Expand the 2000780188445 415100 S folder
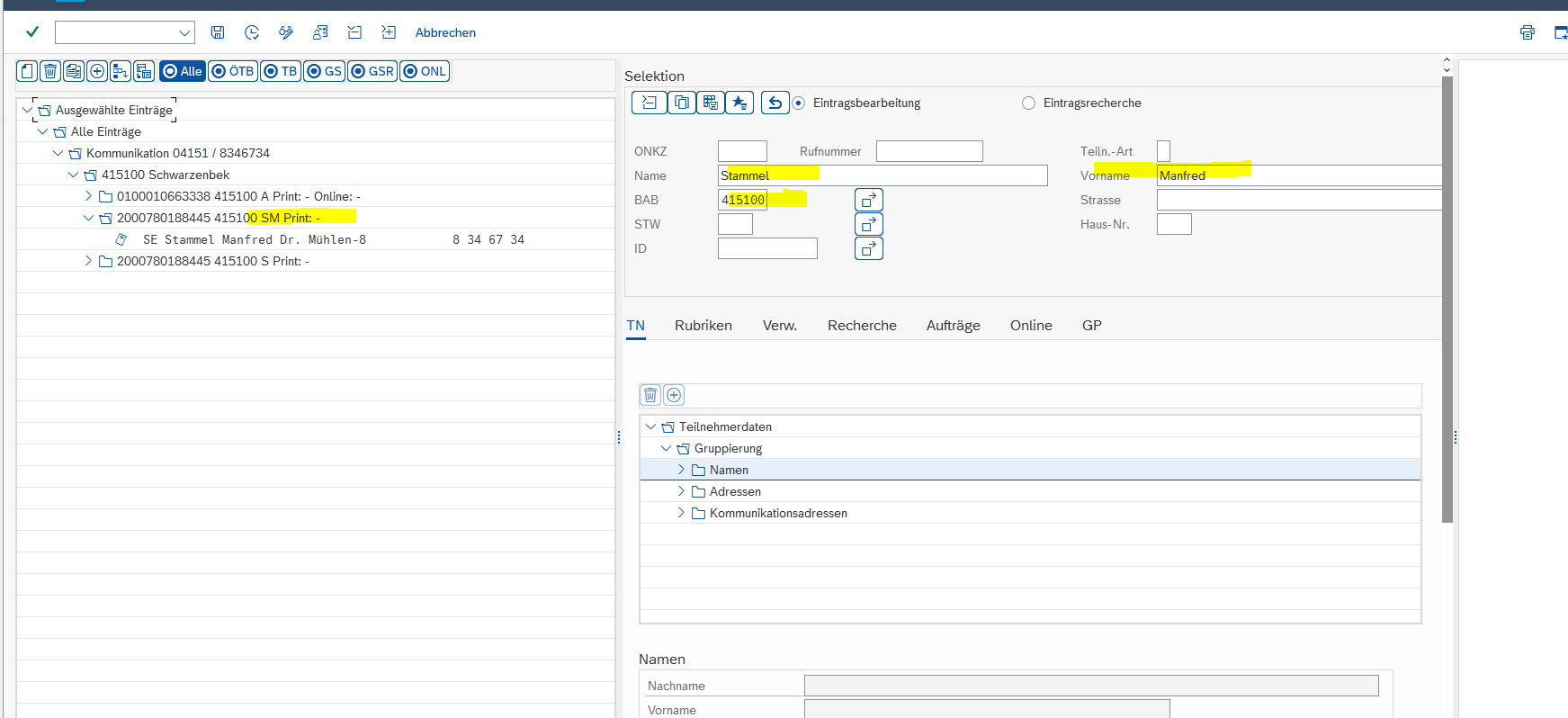The height and width of the screenshot is (718, 1568). pos(88,261)
